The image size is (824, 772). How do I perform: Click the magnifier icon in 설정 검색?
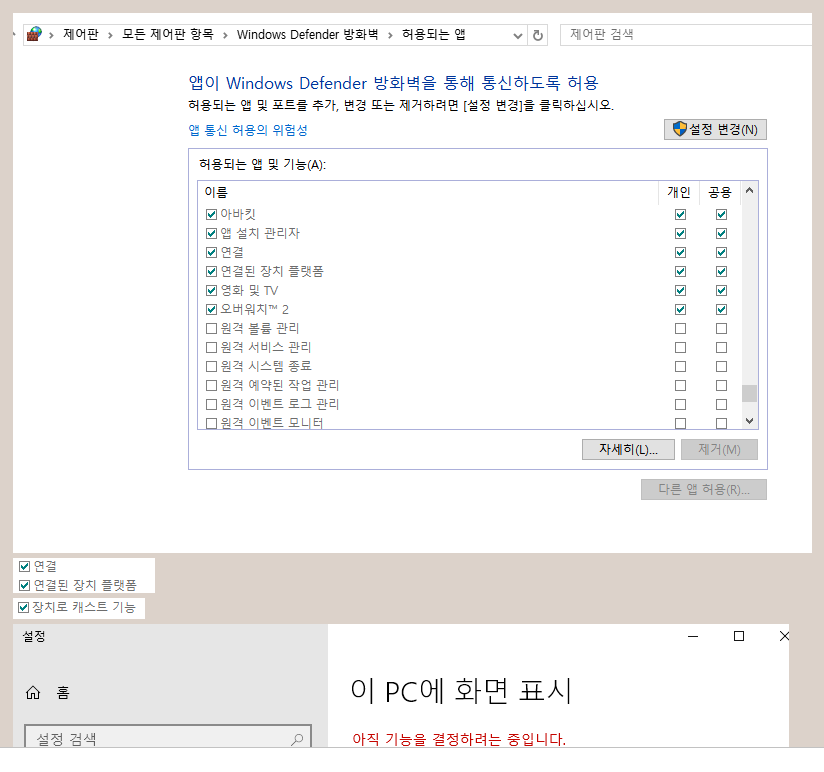(x=297, y=739)
